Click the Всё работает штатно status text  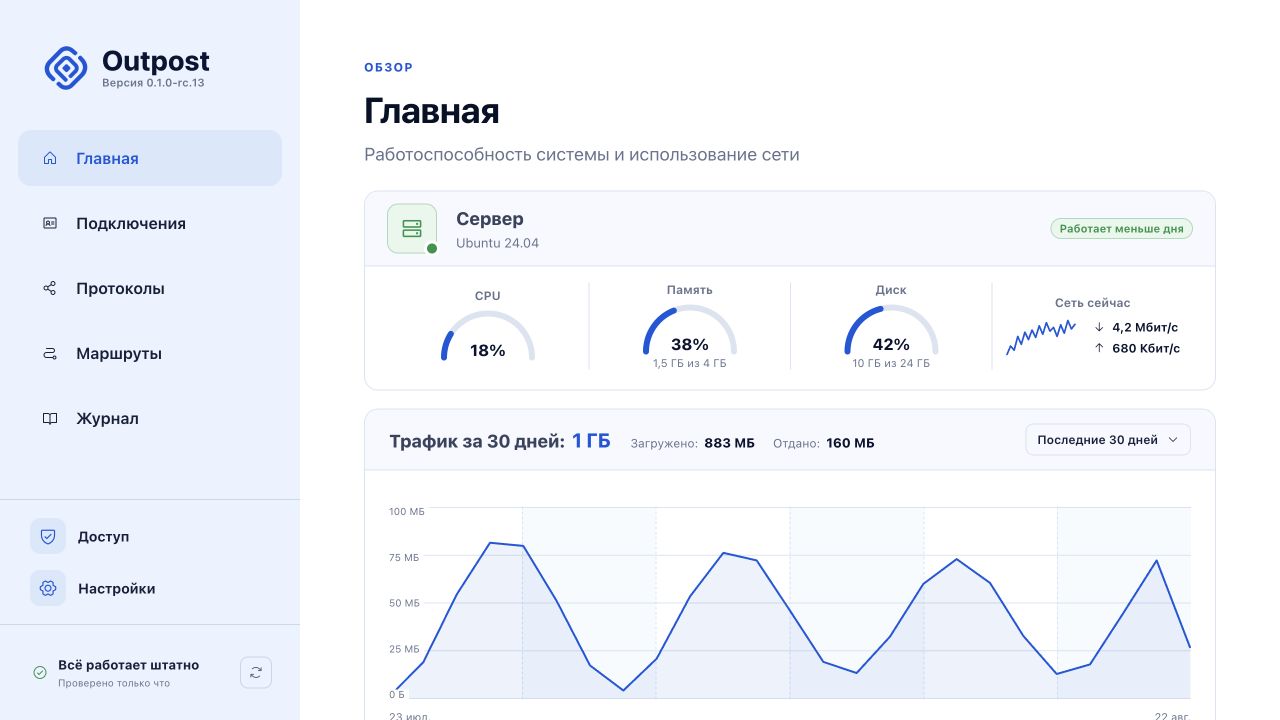(x=128, y=665)
